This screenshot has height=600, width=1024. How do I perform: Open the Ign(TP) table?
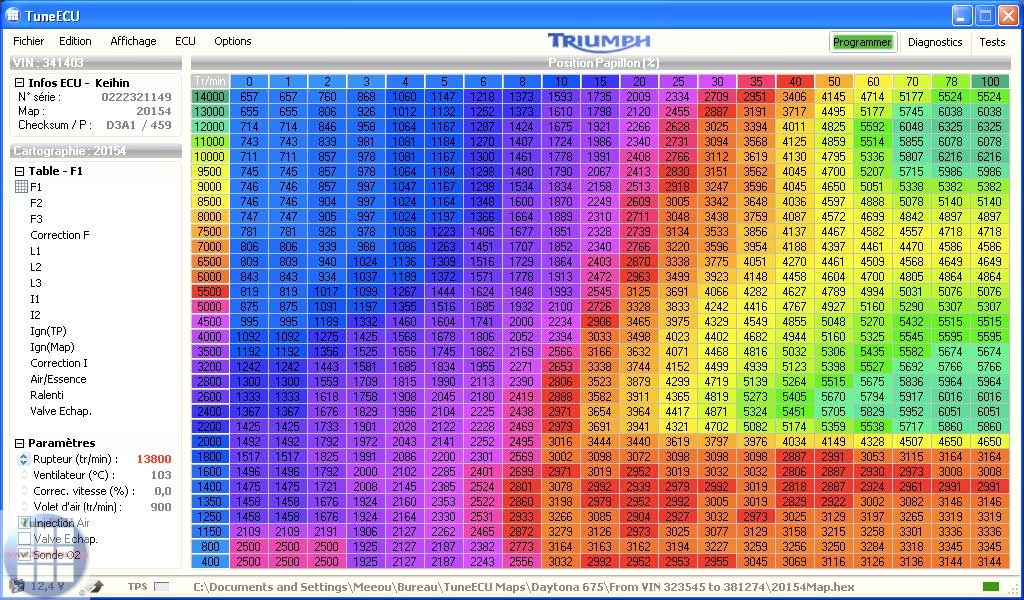coord(48,331)
